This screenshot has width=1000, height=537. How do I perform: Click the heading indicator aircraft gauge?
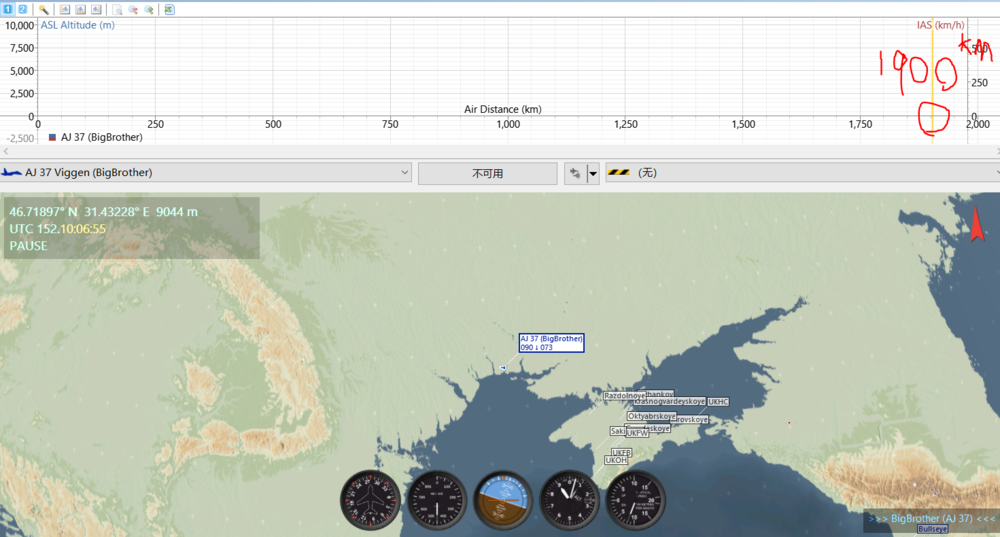(x=370, y=499)
